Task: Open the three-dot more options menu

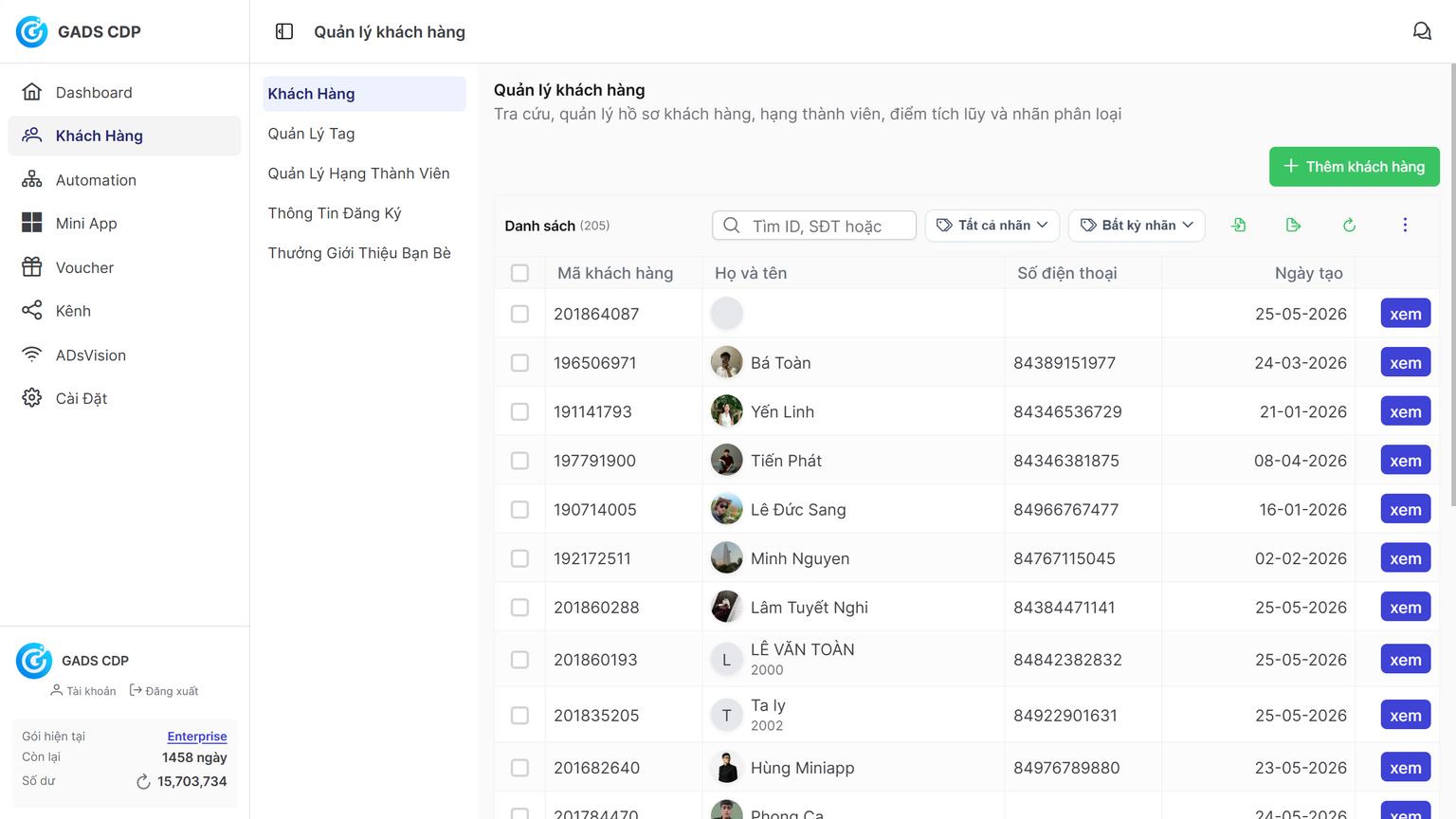Action: (x=1405, y=225)
